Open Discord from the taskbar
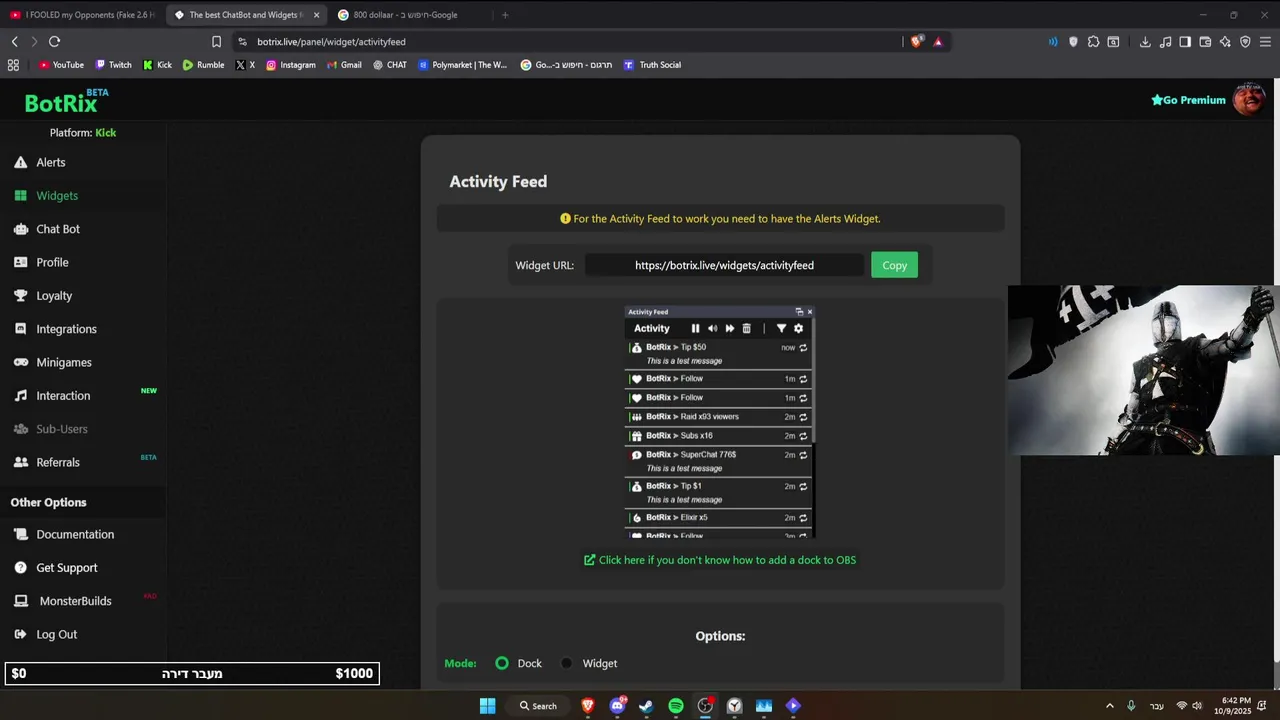Image resolution: width=1280 pixels, height=720 pixels. (x=617, y=706)
